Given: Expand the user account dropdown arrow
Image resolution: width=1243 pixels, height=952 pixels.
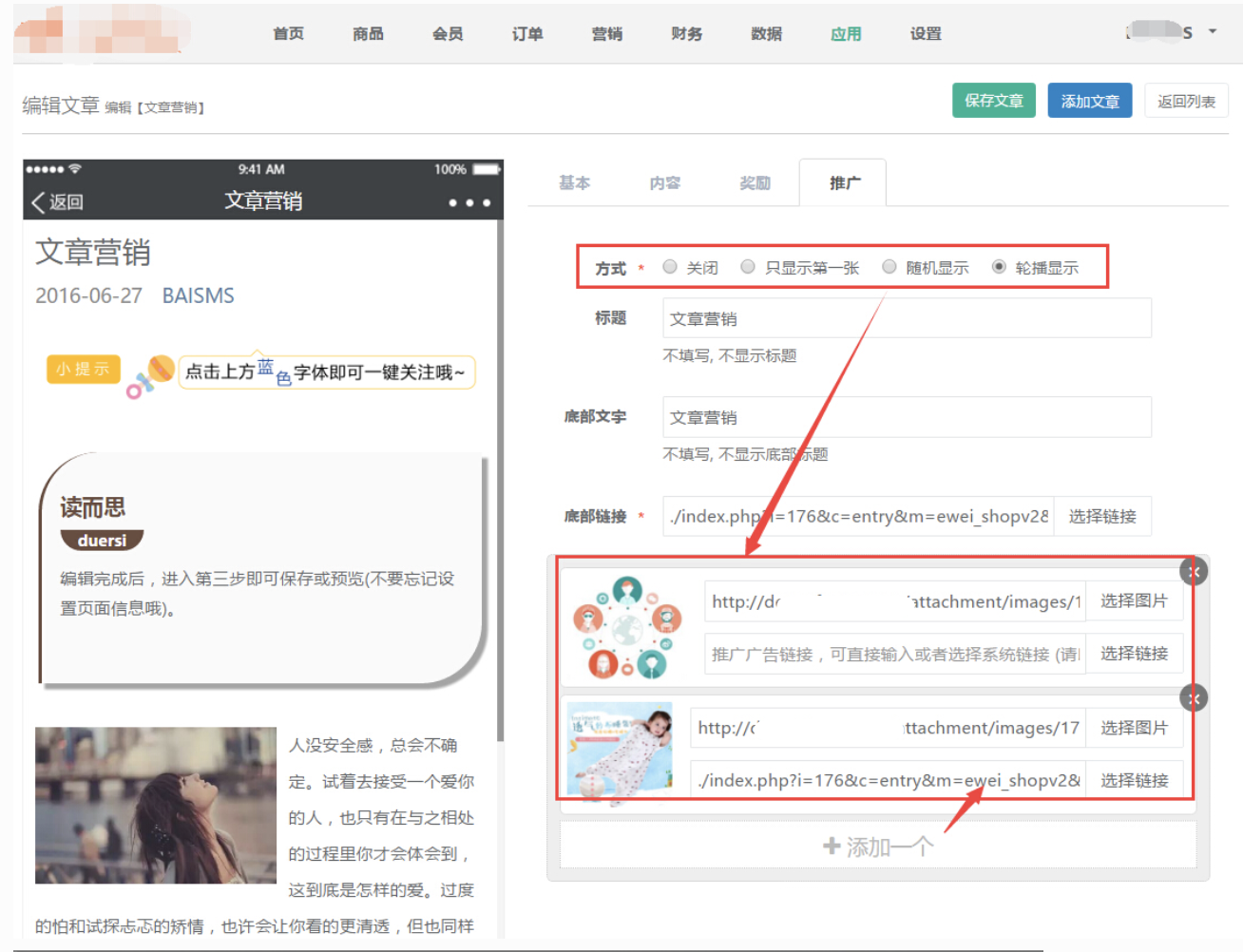Looking at the screenshot, I should [1213, 31].
